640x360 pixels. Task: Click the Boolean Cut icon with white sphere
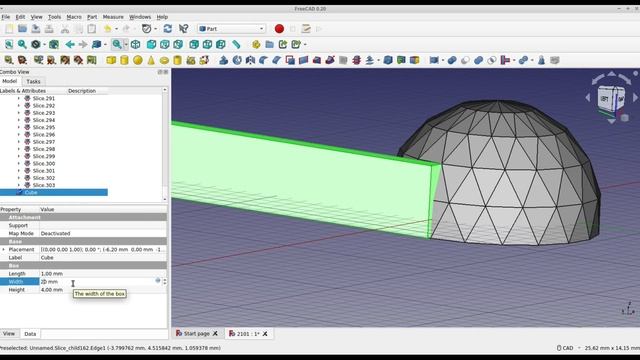pos(465,60)
